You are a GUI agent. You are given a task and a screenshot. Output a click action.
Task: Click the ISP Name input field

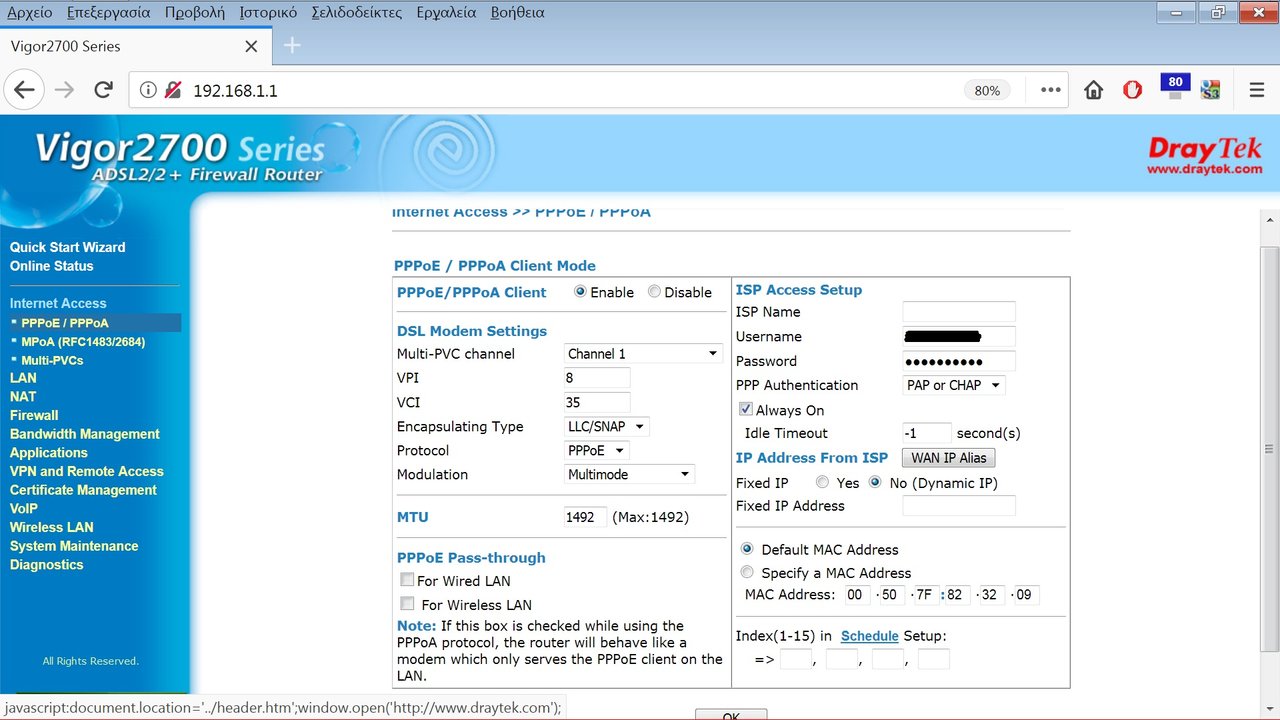[x=959, y=312]
